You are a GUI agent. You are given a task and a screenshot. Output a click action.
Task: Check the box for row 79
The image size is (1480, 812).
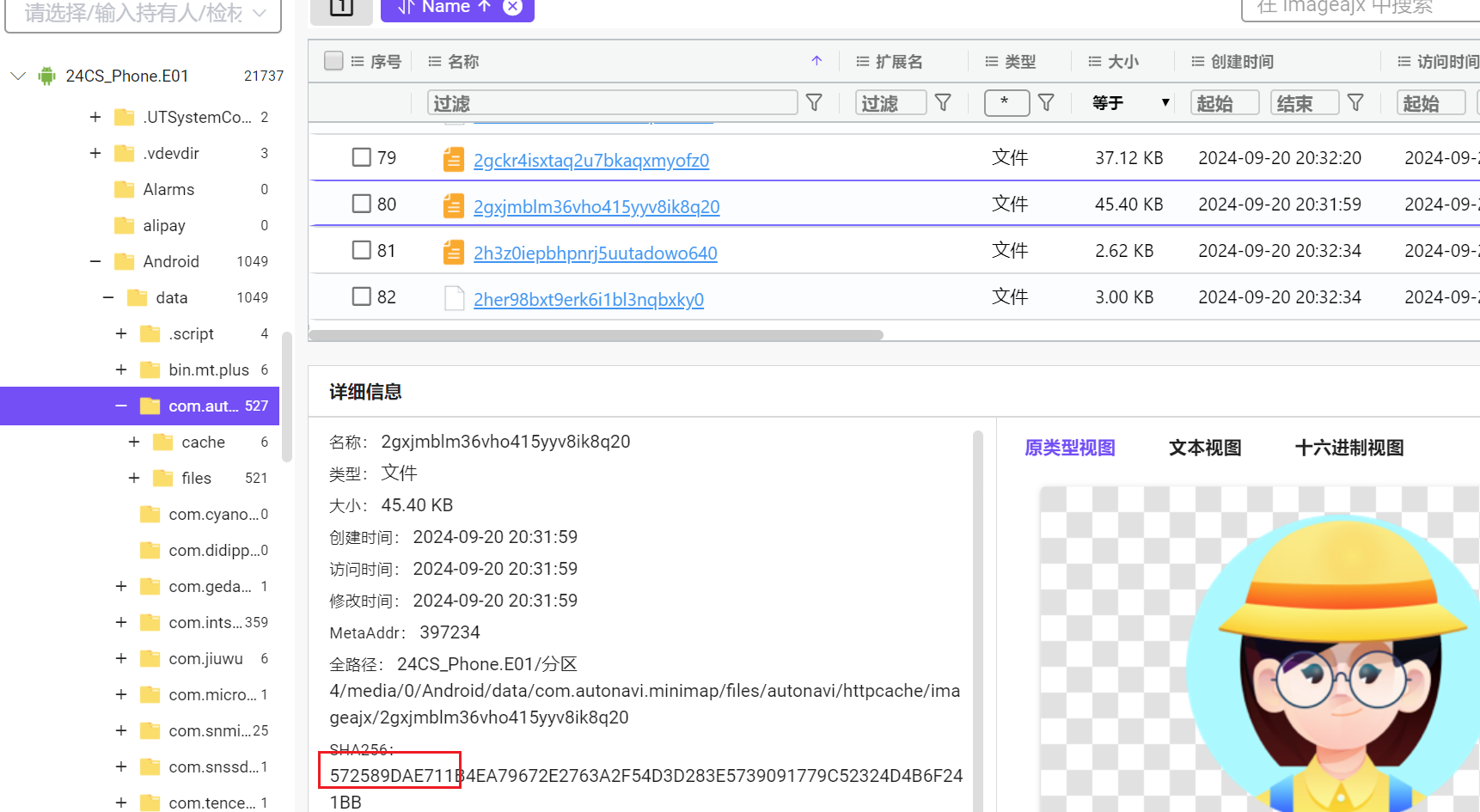point(362,157)
